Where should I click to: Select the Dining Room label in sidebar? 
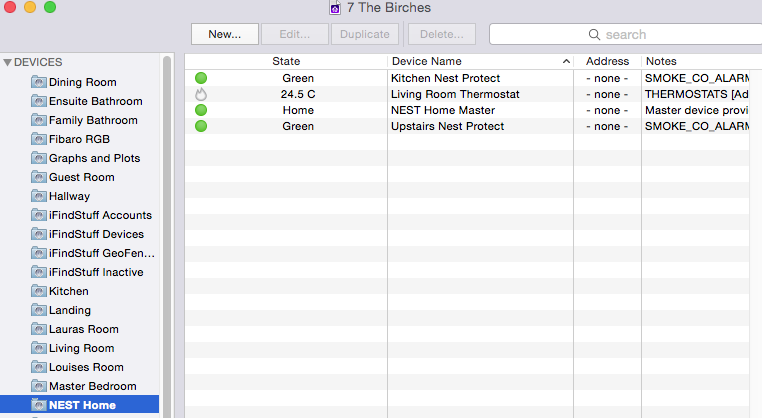[x=83, y=82]
